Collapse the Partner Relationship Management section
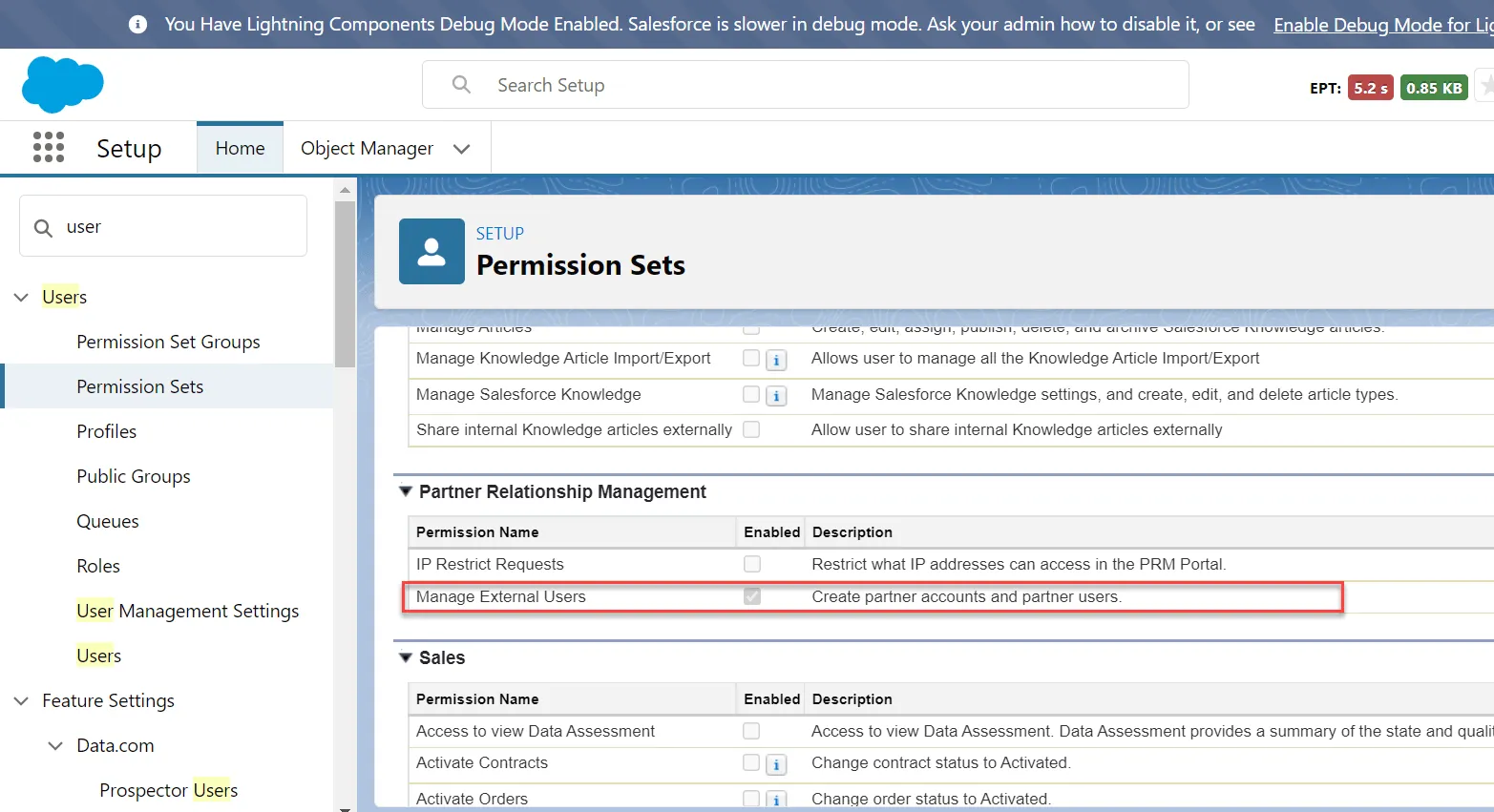Viewport: 1494px width, 812px height. click(x=406, y=490)
